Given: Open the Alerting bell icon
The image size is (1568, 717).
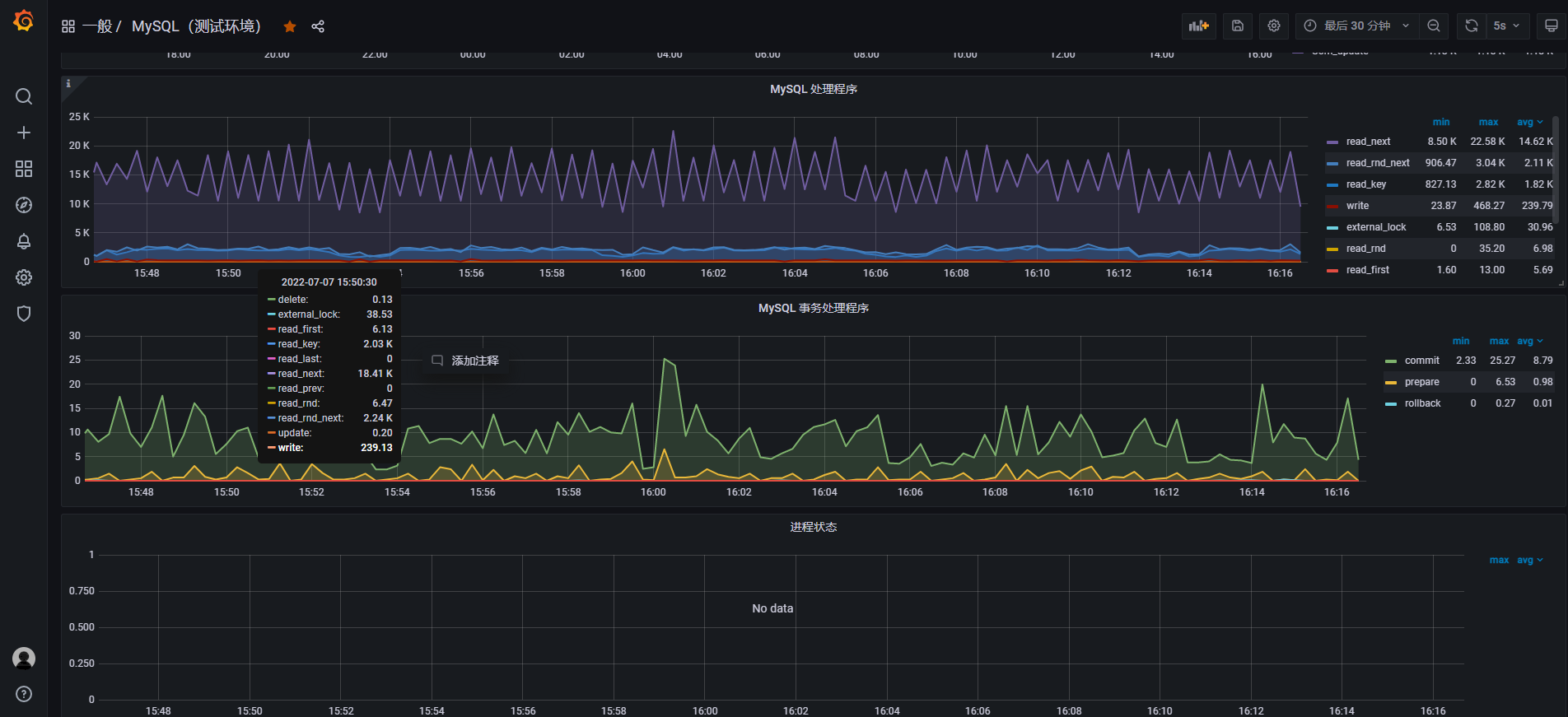Looking at the screenshot, I should [x=24, y=241].
